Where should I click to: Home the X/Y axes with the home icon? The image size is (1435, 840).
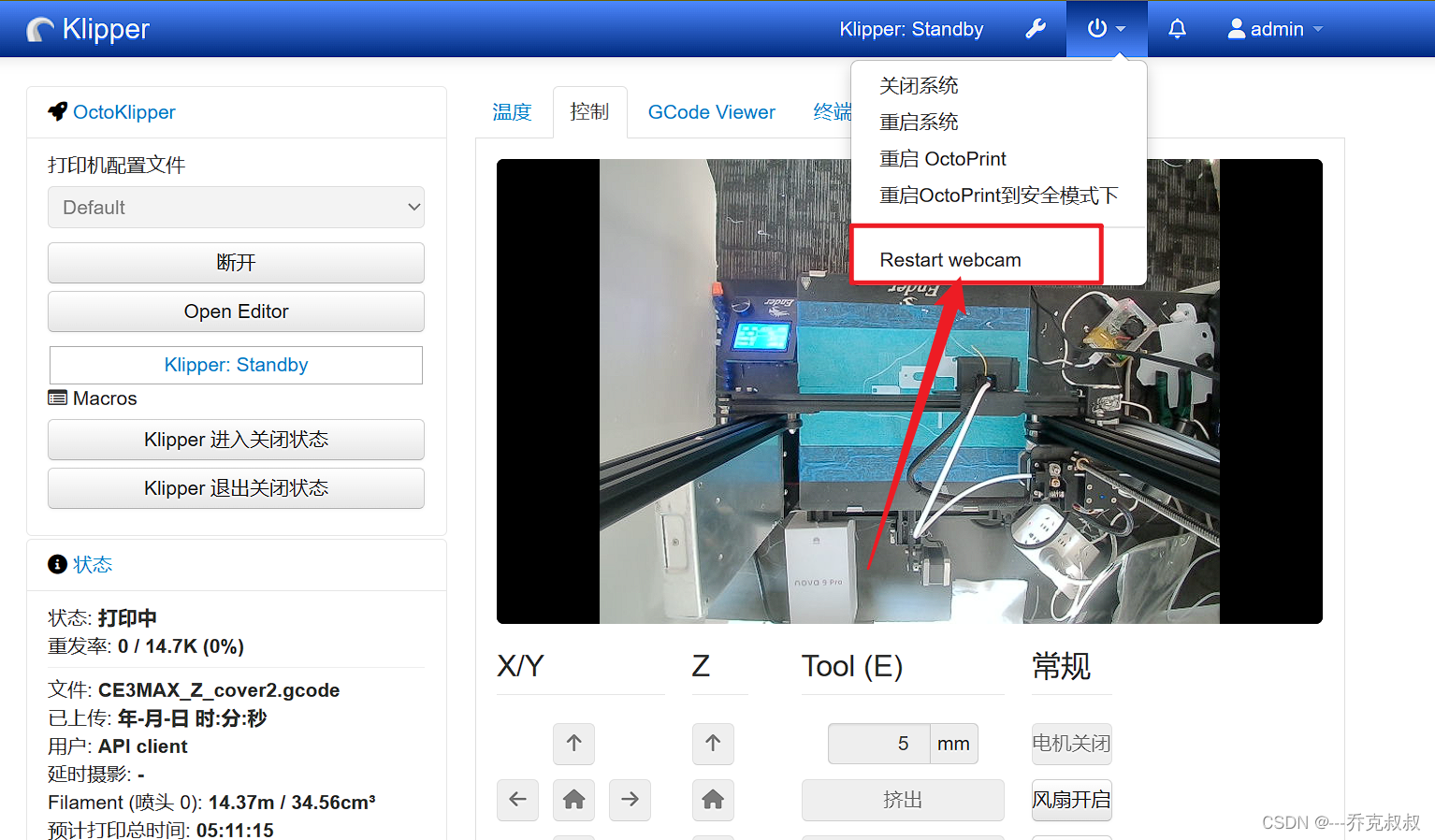(573, 800)
